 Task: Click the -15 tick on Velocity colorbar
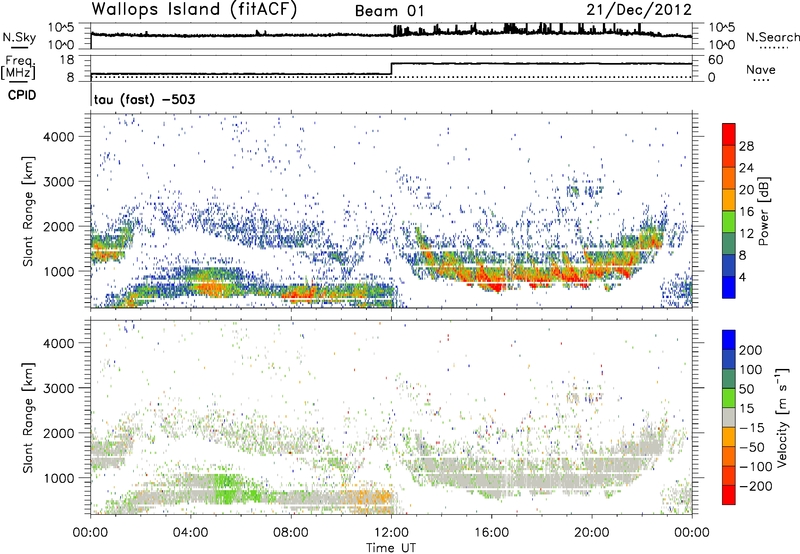(x=752, y=427)
